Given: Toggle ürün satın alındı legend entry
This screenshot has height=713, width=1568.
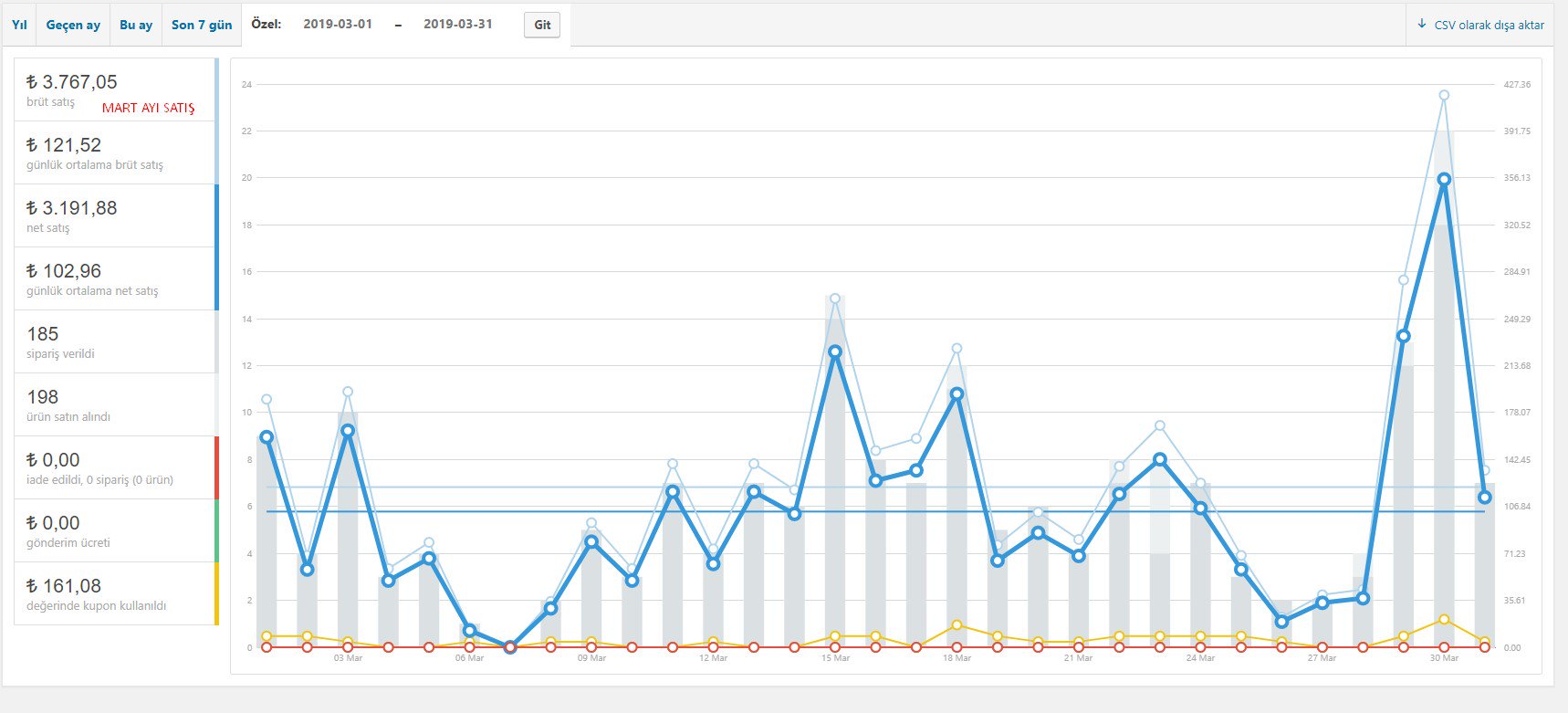Looking at the screenshot, I should pos(116,404).
